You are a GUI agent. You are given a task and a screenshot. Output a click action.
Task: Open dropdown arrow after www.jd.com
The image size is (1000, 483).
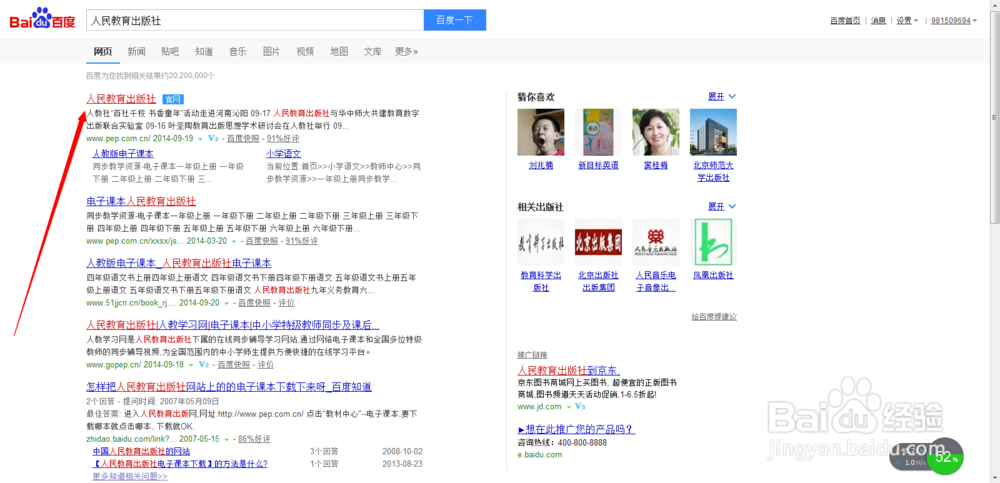tap(568, 406)
